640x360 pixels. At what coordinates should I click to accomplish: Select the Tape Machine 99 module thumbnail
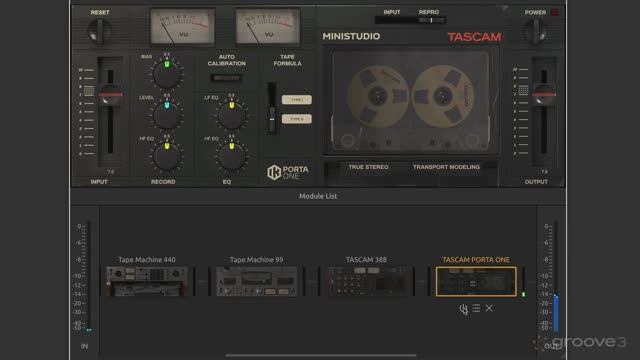coord(257,281)
